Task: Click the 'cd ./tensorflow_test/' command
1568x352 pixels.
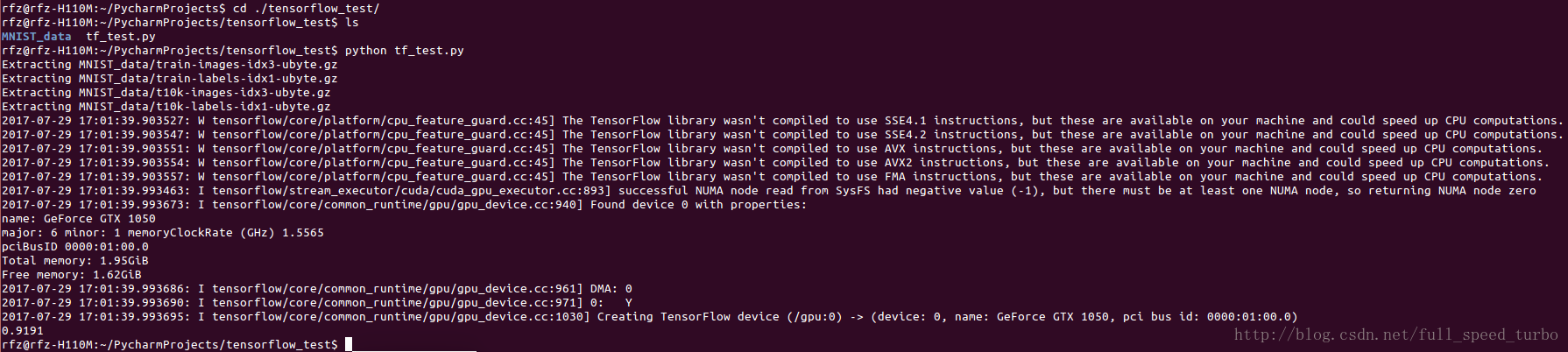Action: coord(306,9)
